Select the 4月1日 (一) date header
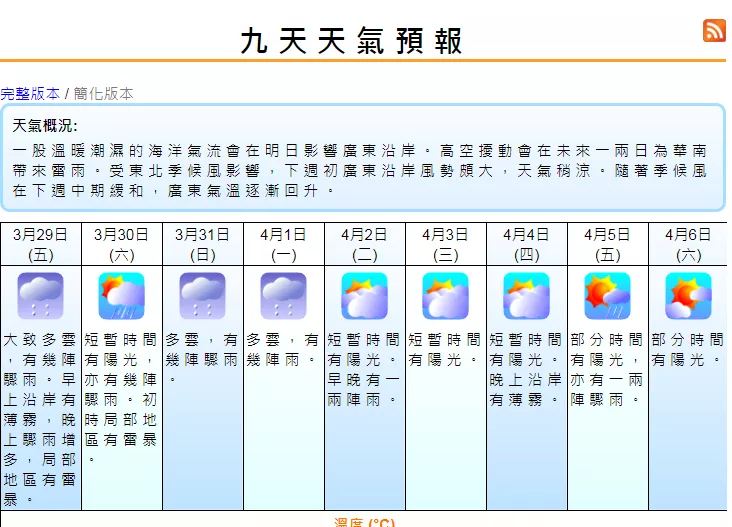 tap(283, 245)
